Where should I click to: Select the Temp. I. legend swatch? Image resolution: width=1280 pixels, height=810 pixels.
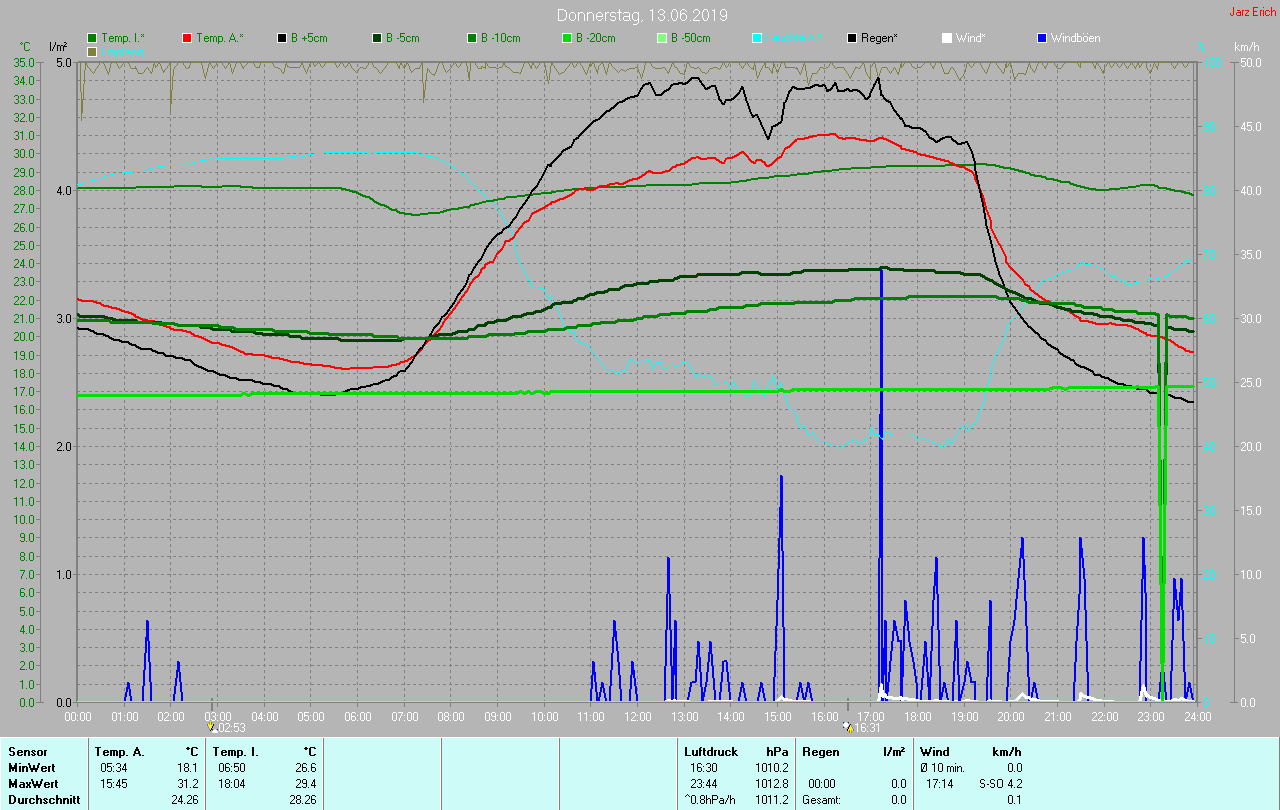pos(92,38)
